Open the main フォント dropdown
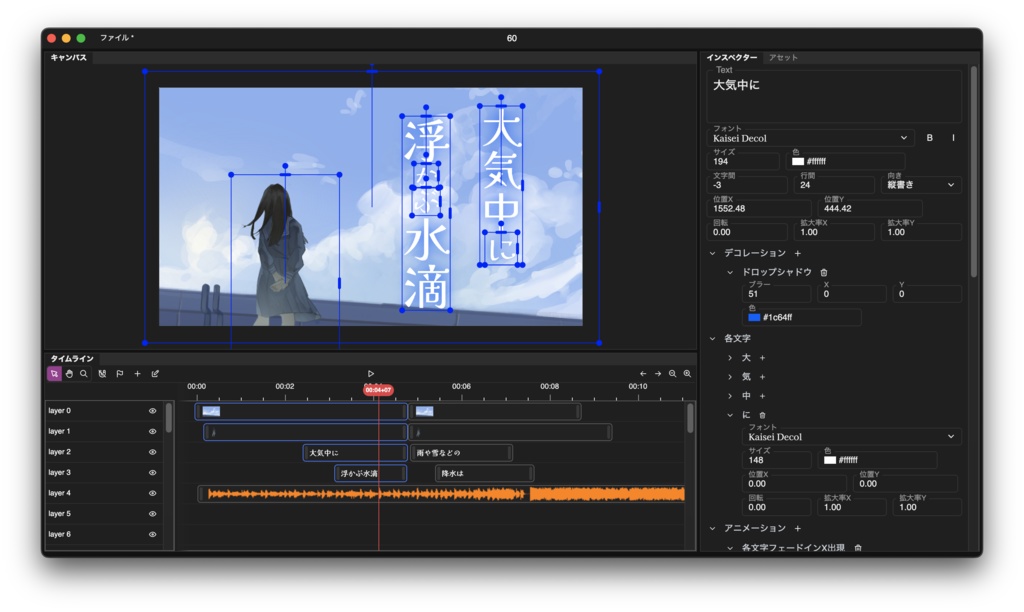Image resolution: width=1024 pixels, height=612 pixels. [x=810, y=138]
